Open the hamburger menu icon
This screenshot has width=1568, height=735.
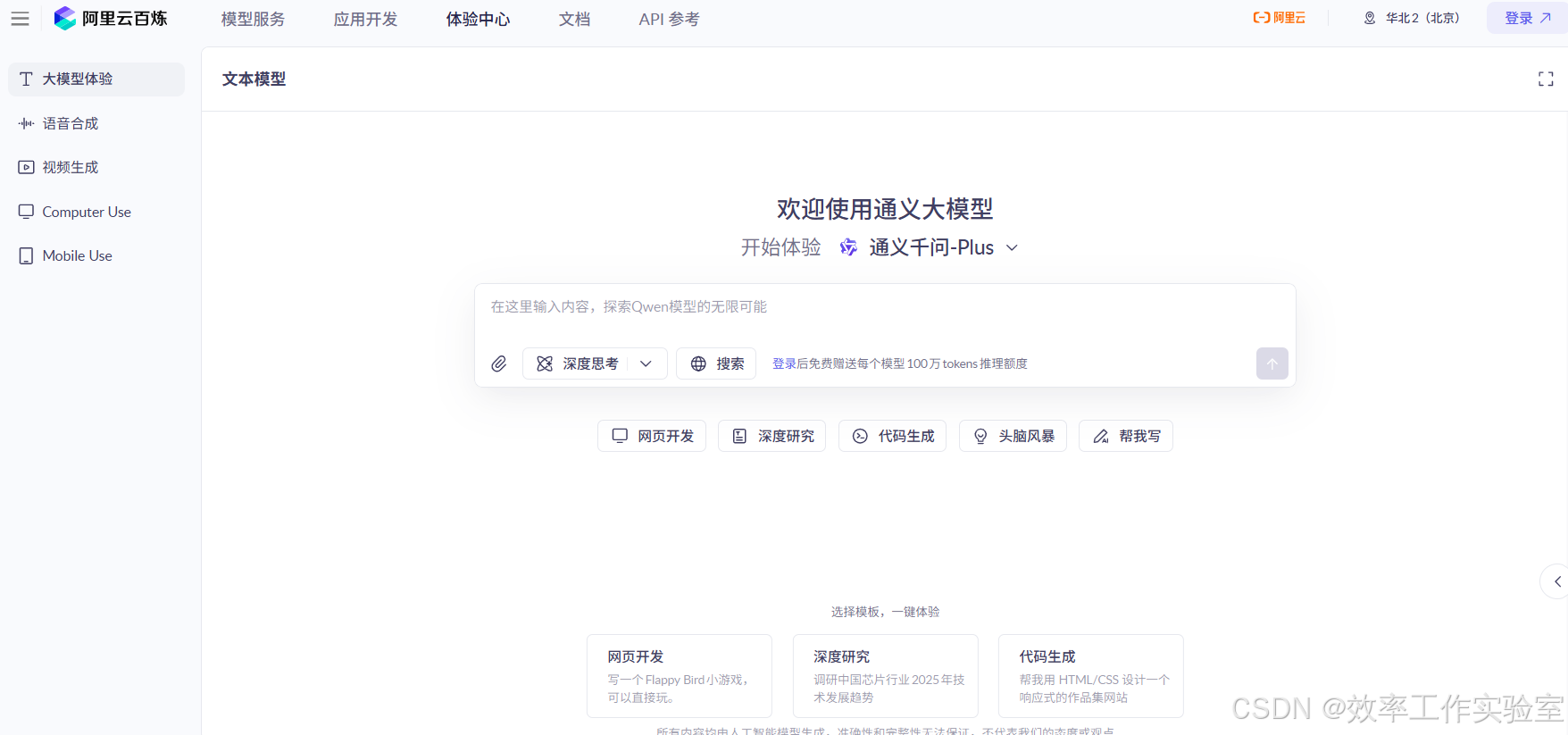tap(20, 19)
